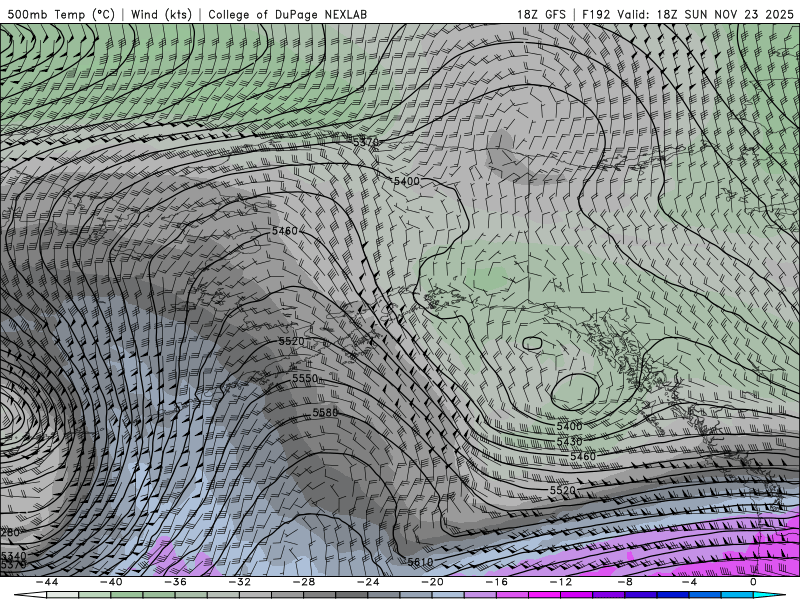
Task: Click the -20 colorbar value
Action: pyautogui.click(x=432, y=582)
